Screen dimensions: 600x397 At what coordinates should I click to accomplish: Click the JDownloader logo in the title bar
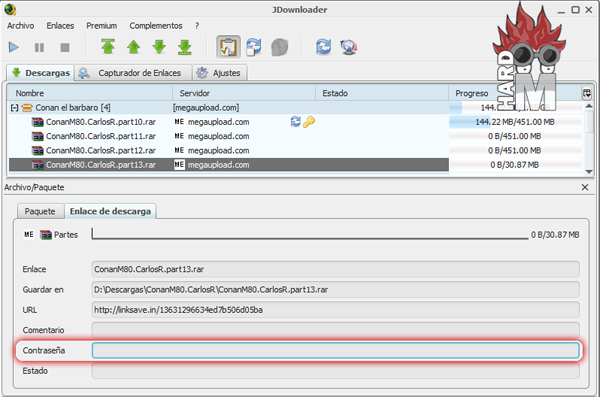tap(10, 10)
